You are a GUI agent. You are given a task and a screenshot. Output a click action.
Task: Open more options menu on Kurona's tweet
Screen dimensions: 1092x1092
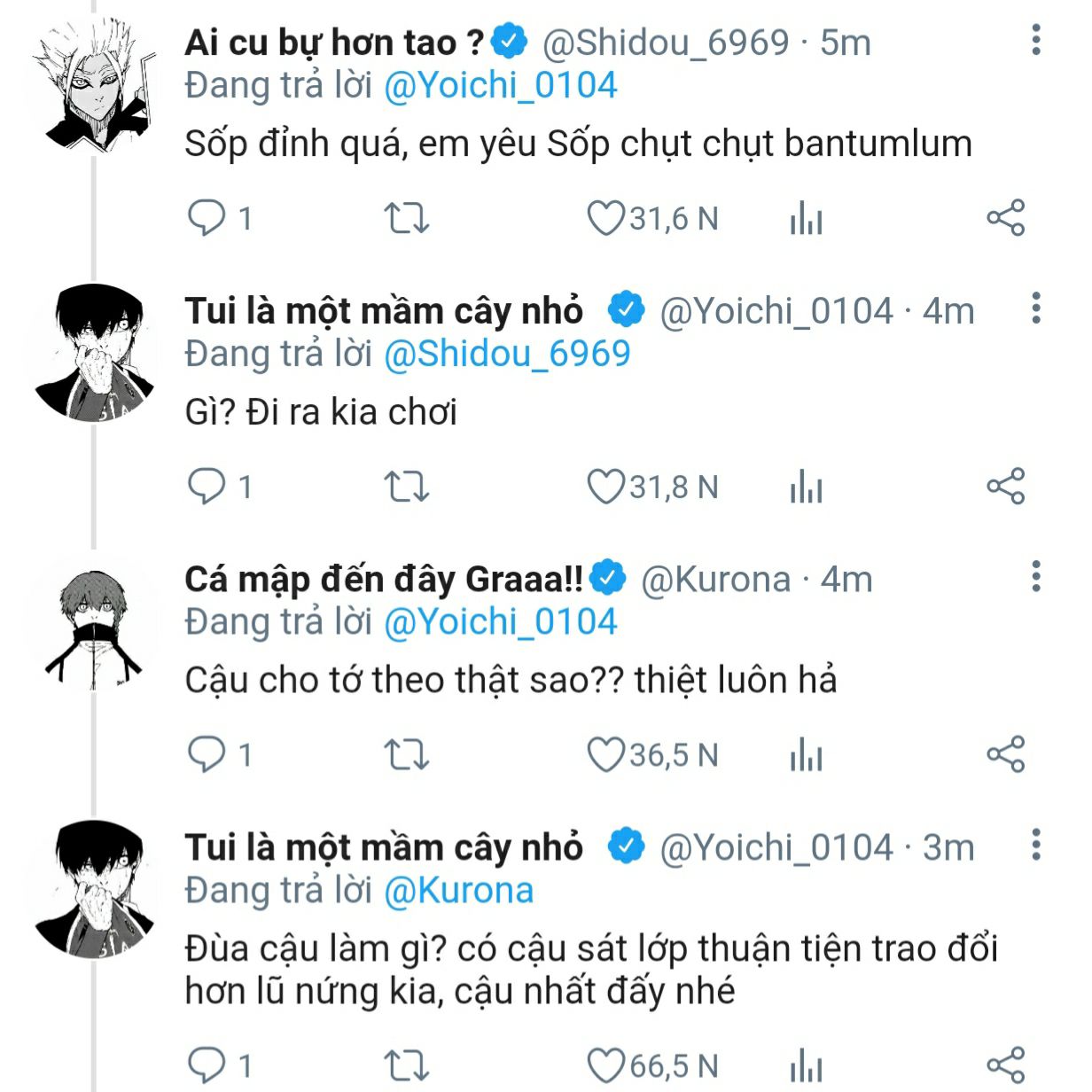pyautogui.click(x=1035, y=577)
